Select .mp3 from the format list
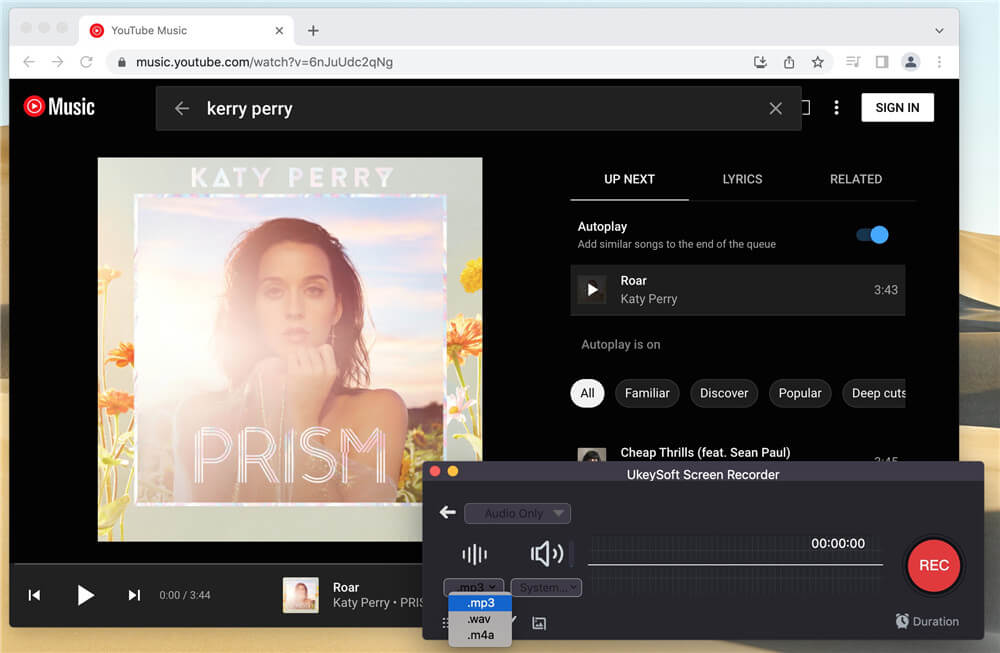 click(x=480, y=603)
